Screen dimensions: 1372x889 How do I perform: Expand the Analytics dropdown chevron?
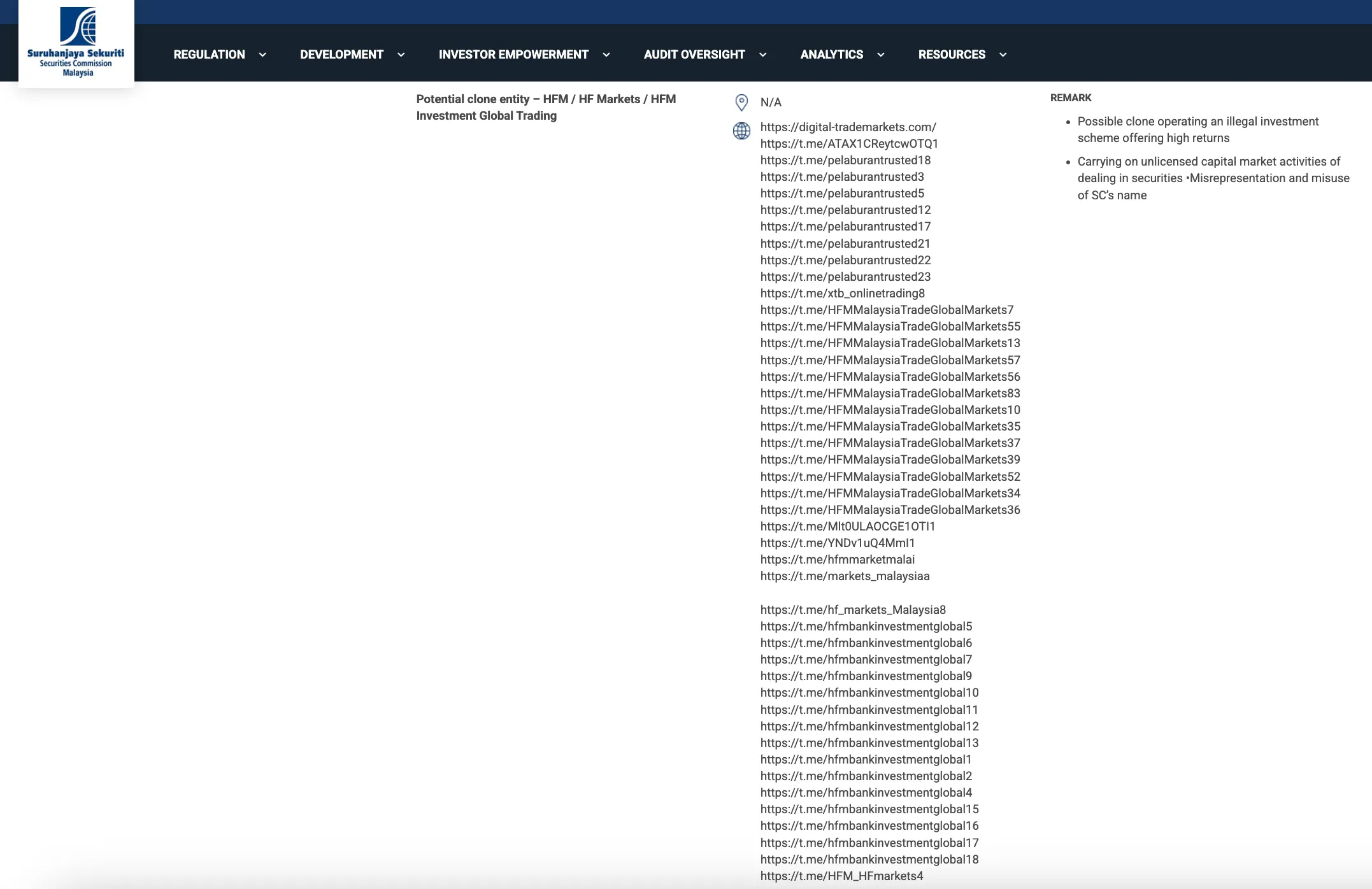(x=881, y=55)
